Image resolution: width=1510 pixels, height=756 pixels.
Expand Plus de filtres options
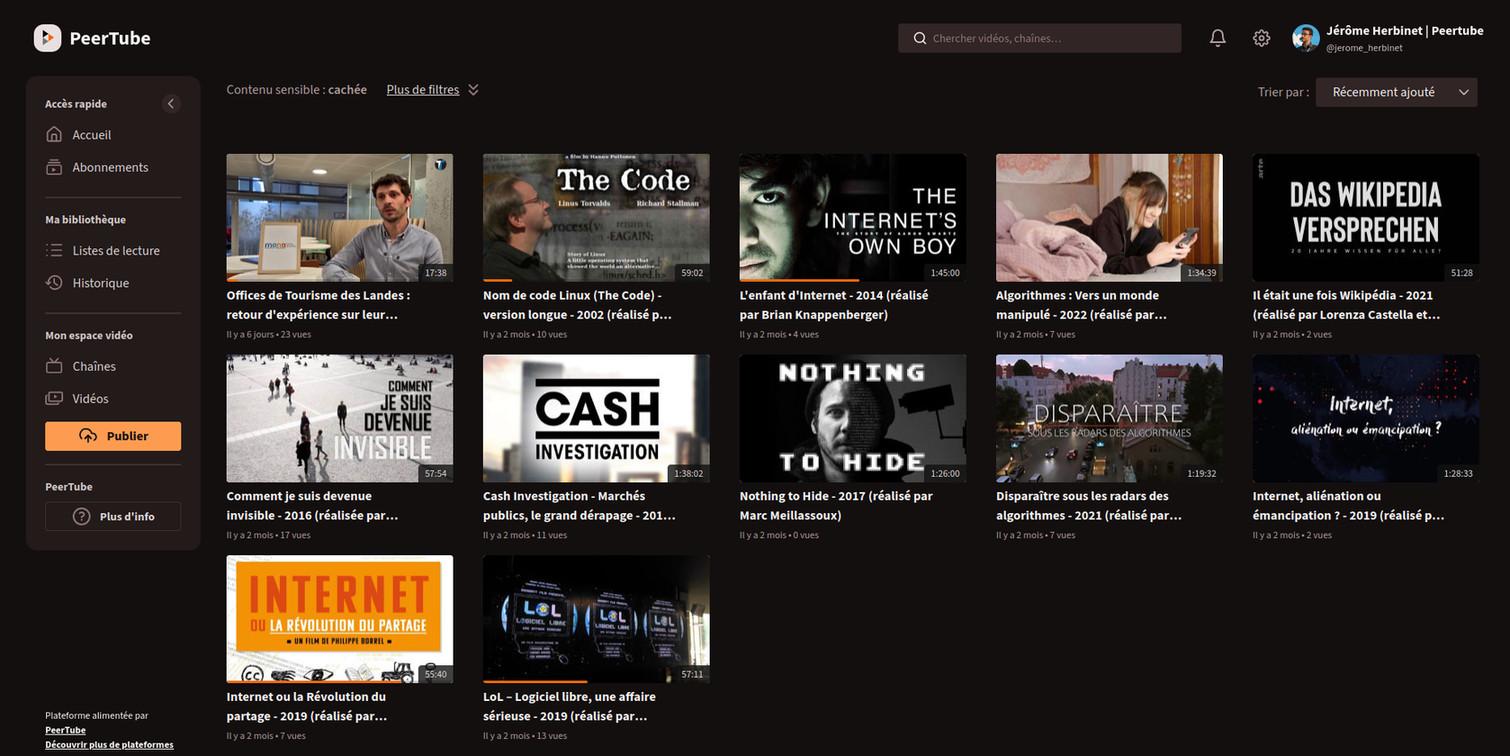pyautogui.click(x=432, y=90)
